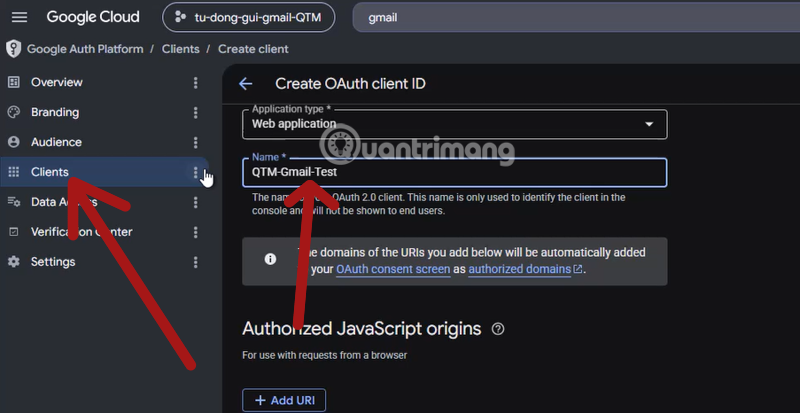Click the help icon beside Authorized JavaScript origins

498,329
